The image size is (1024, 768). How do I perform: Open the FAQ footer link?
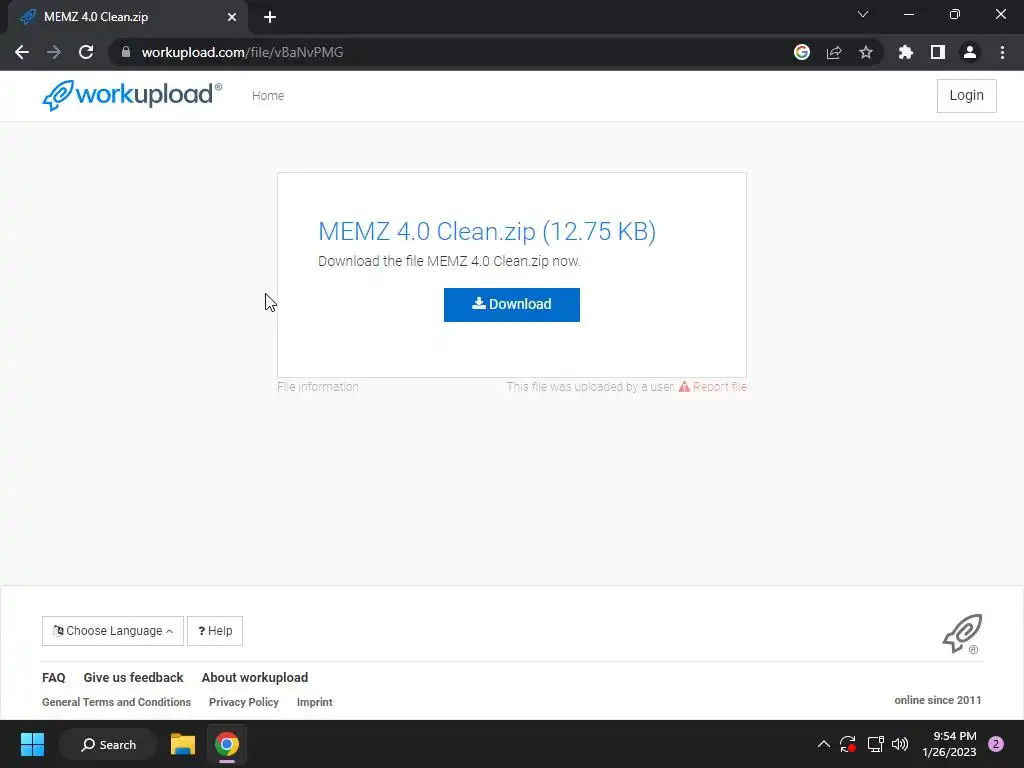(54, 678)
